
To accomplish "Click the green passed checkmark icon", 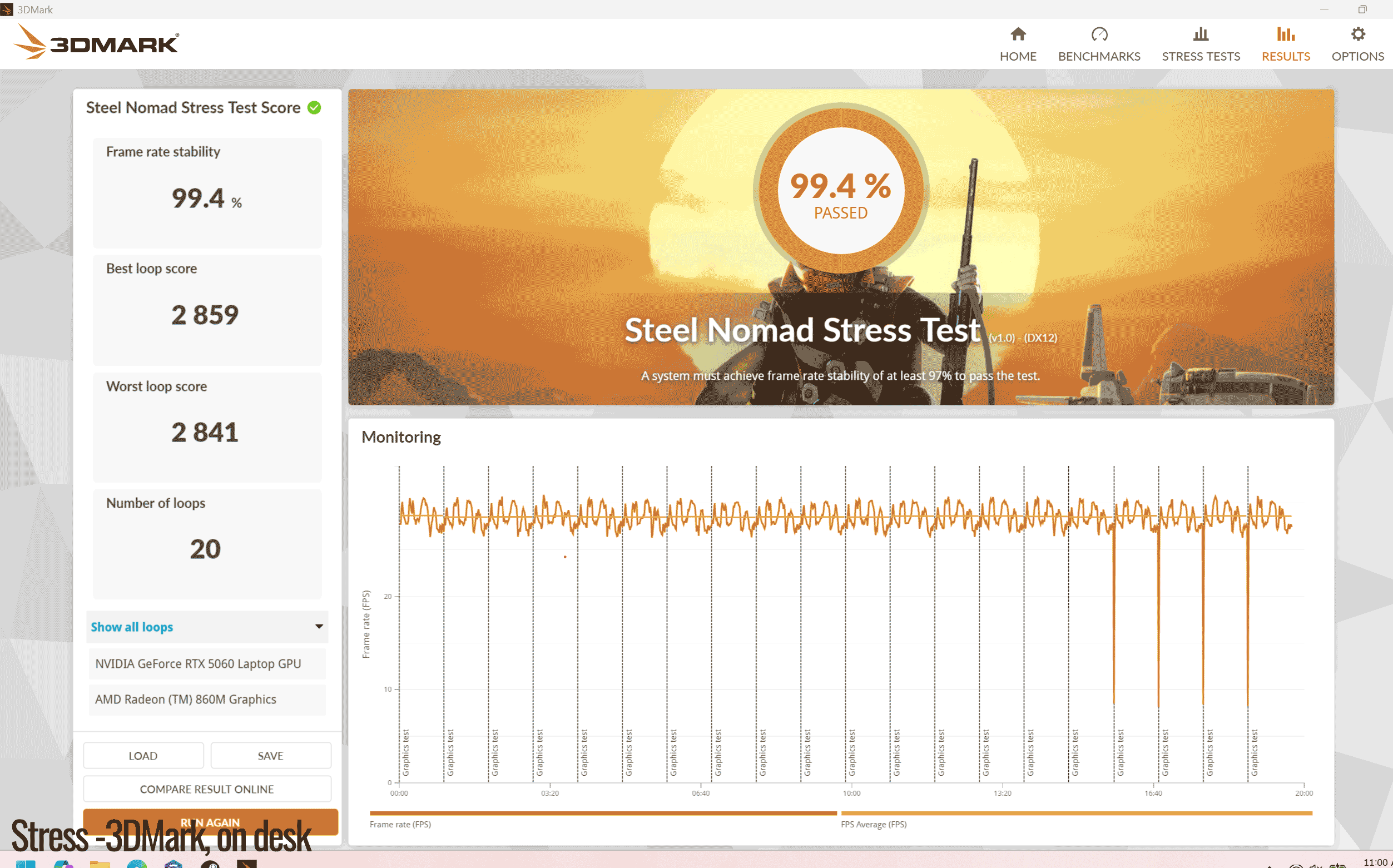I will tap(314, 107).
